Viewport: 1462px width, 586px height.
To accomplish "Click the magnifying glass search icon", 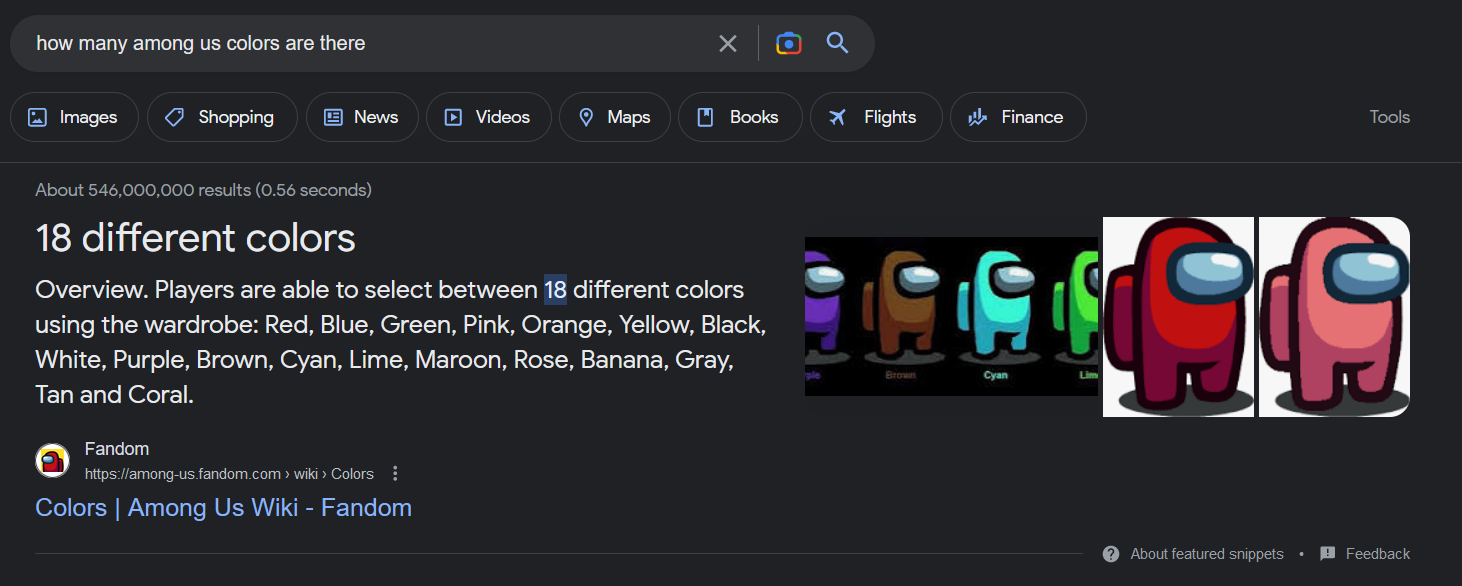I will pyautogui.click(x=837, y=43).
